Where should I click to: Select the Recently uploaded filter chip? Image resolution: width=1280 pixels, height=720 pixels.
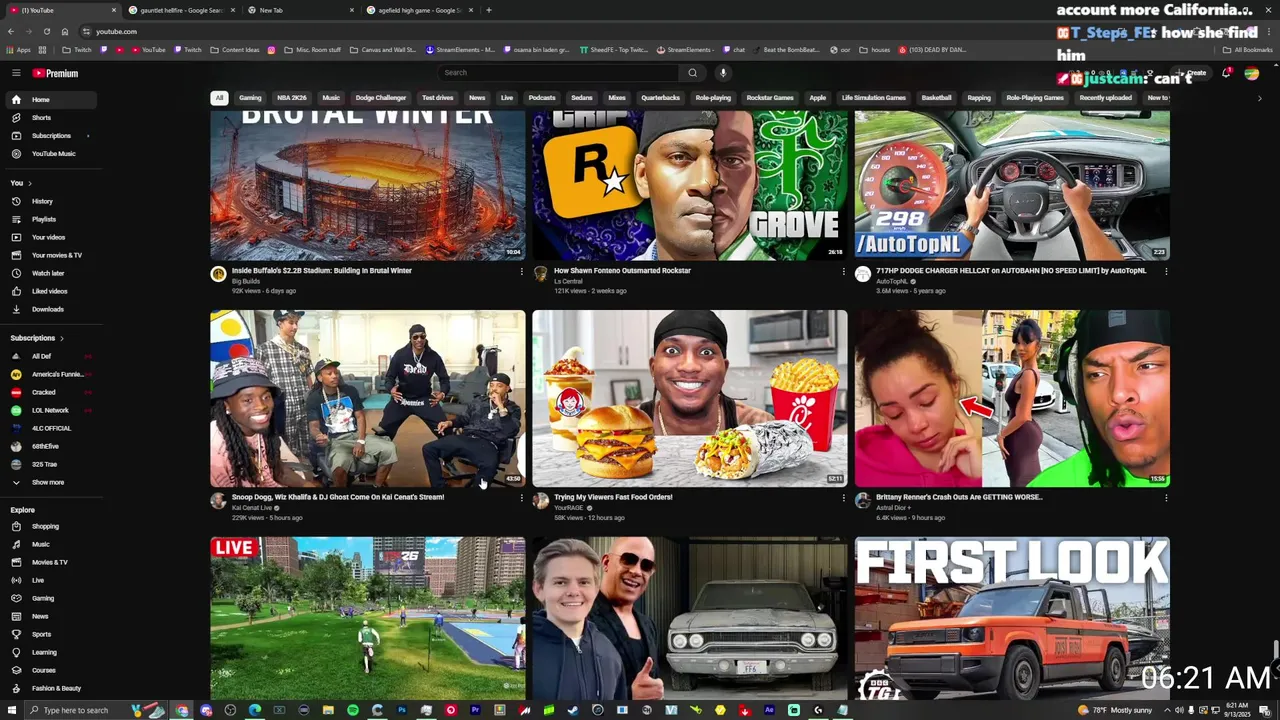(1105, 98)
